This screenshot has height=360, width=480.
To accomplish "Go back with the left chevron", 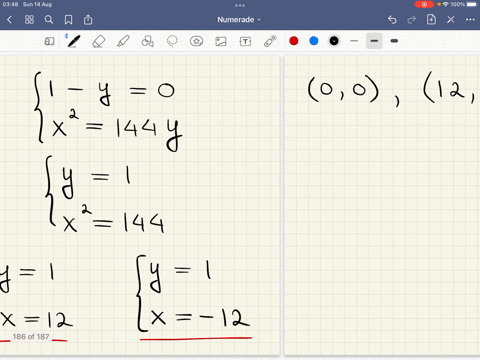I will pos(9,20).
